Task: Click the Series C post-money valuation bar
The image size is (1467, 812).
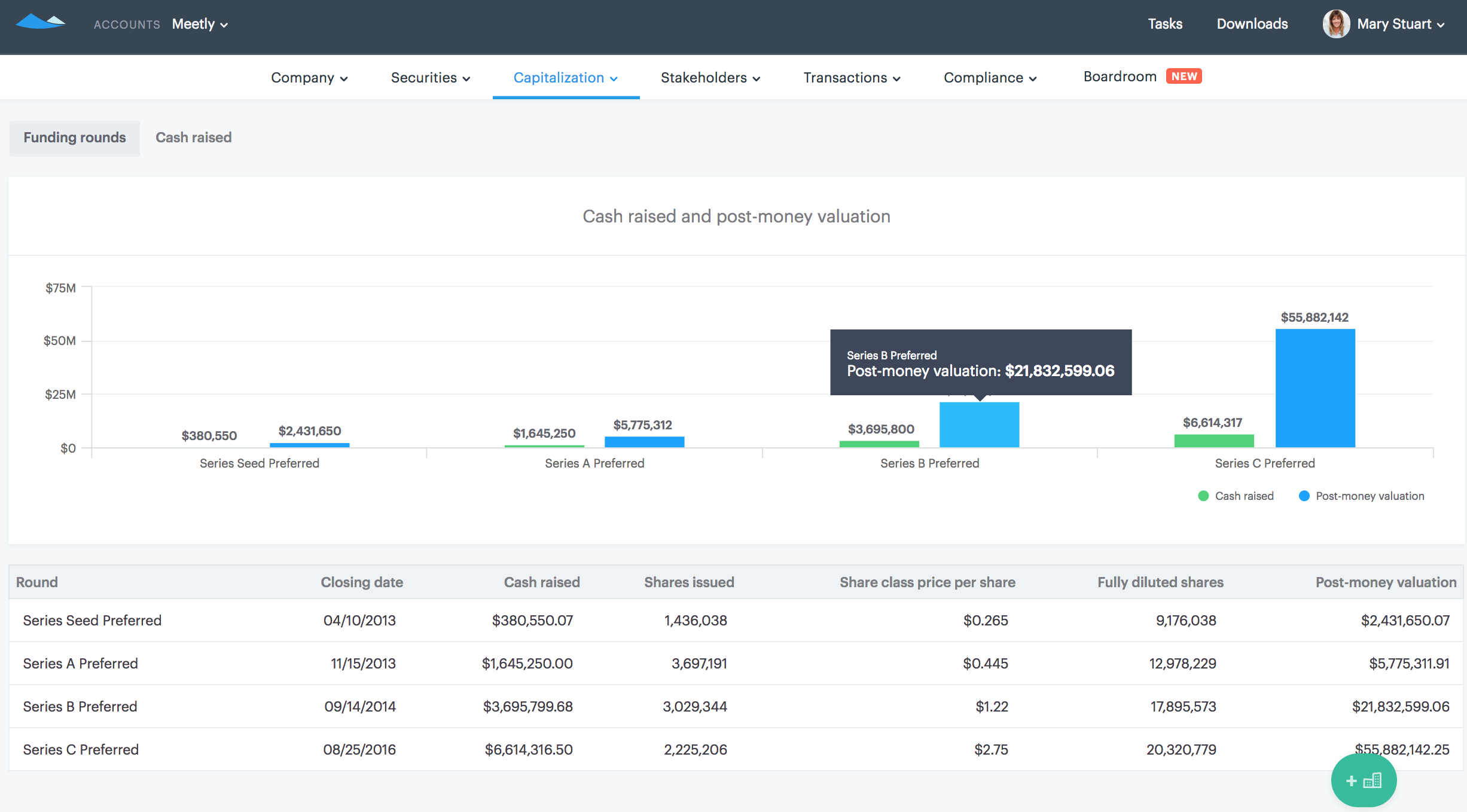Action: pos(1314,389)
